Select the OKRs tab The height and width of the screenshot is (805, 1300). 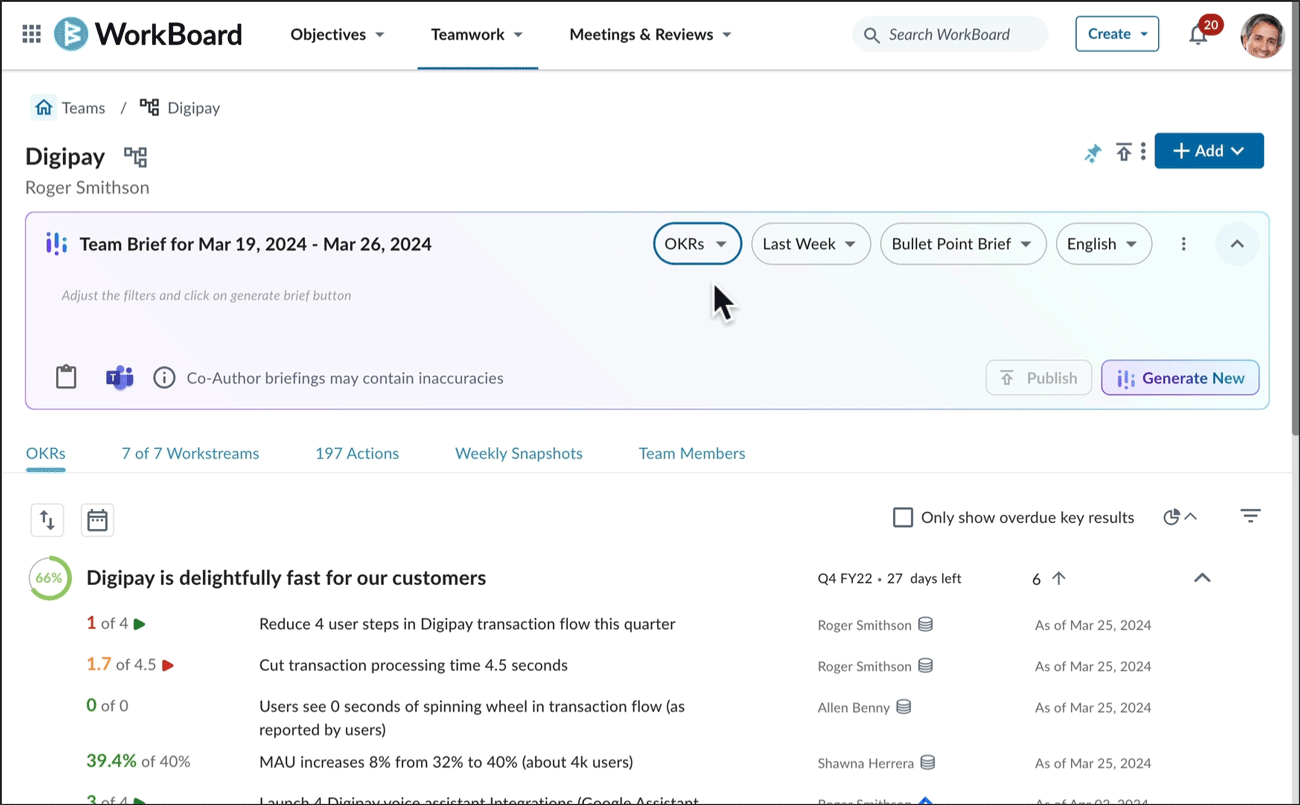pyautogui.click(x=46, y=453)
